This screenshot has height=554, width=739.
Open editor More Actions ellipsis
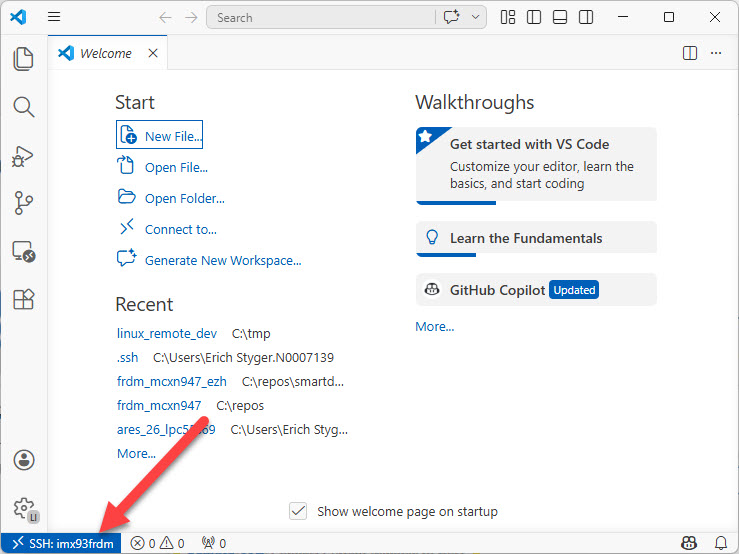click(x=716, y=53)
